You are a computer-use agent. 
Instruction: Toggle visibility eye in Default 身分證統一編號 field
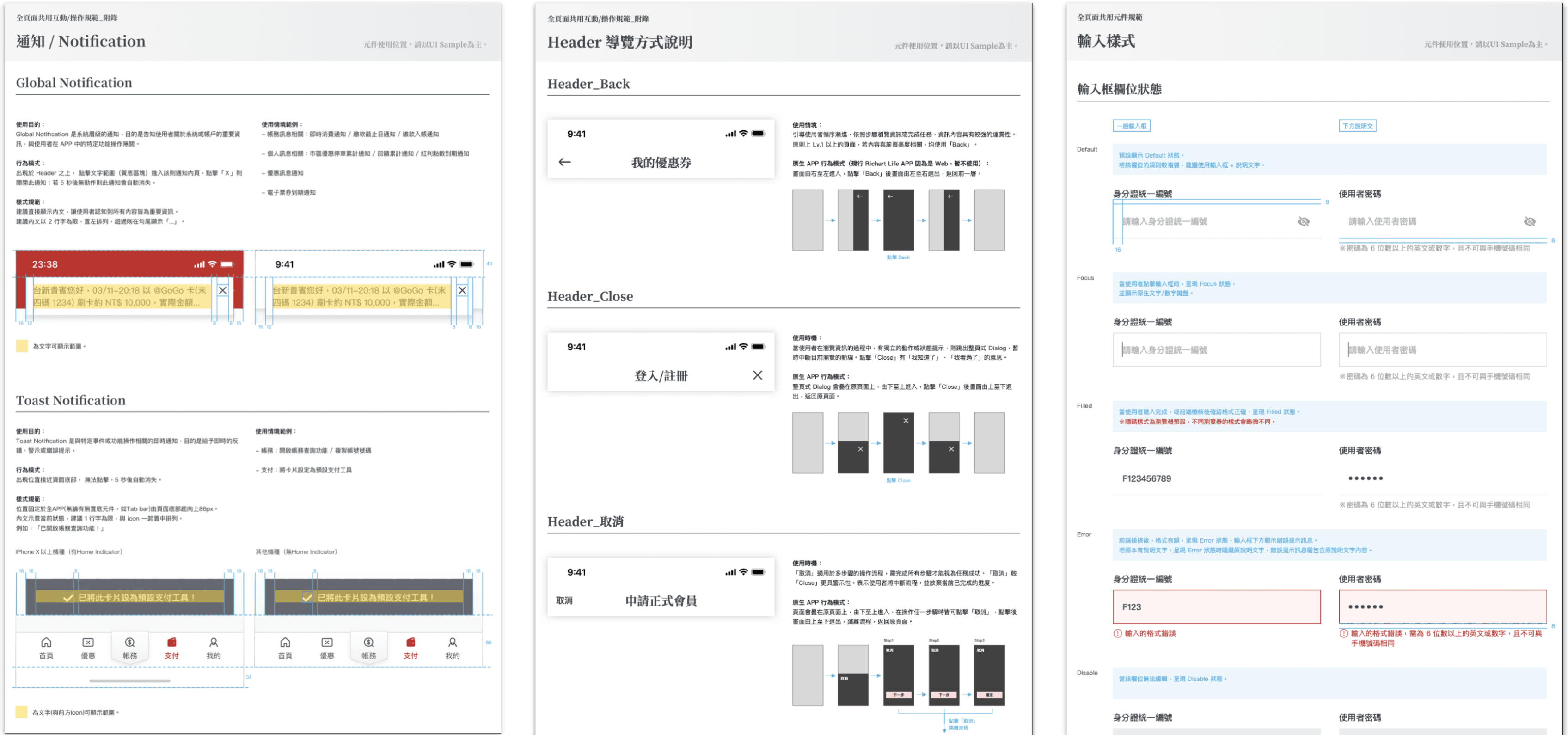[x=1303, y=221]
